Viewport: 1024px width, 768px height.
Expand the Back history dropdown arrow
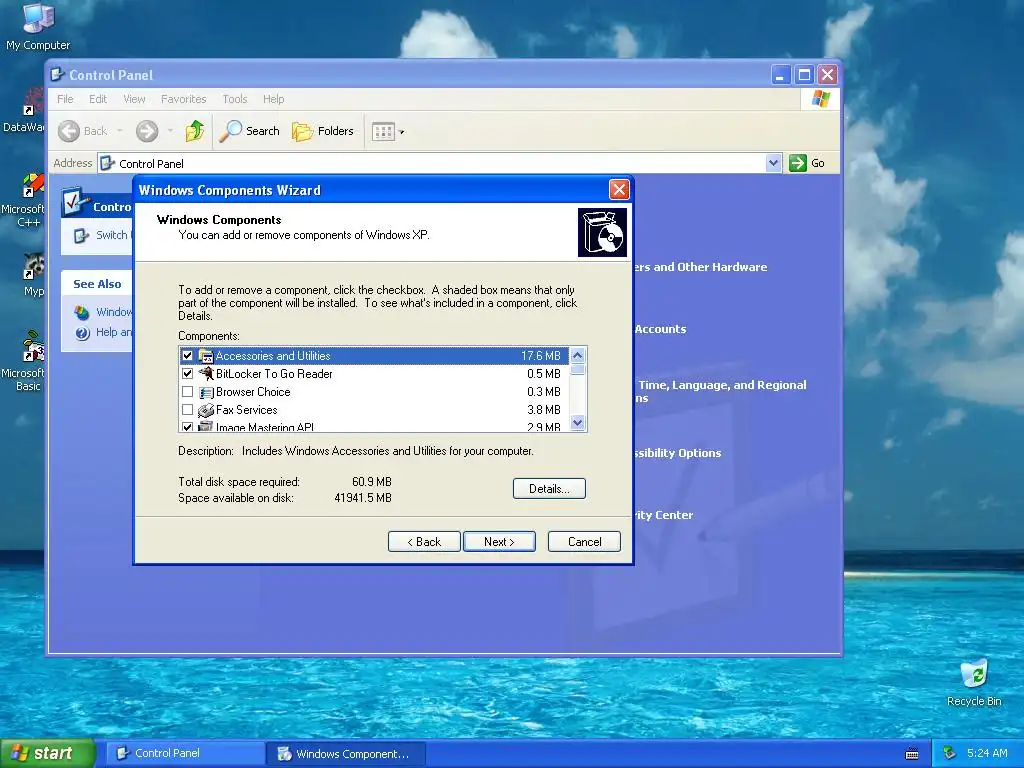click(120, 131)
